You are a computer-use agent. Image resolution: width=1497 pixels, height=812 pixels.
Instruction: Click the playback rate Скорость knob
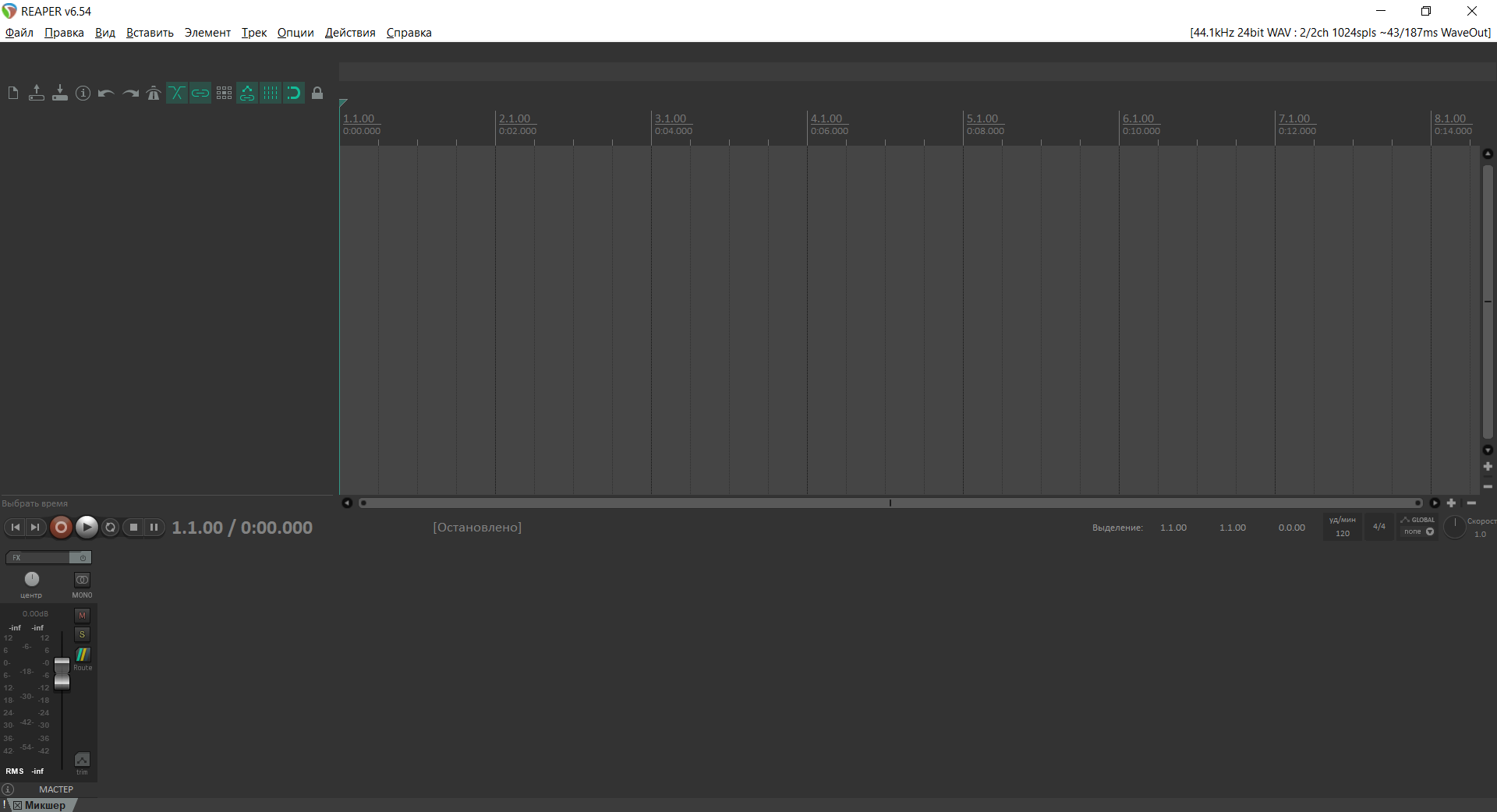[1454, 528]
